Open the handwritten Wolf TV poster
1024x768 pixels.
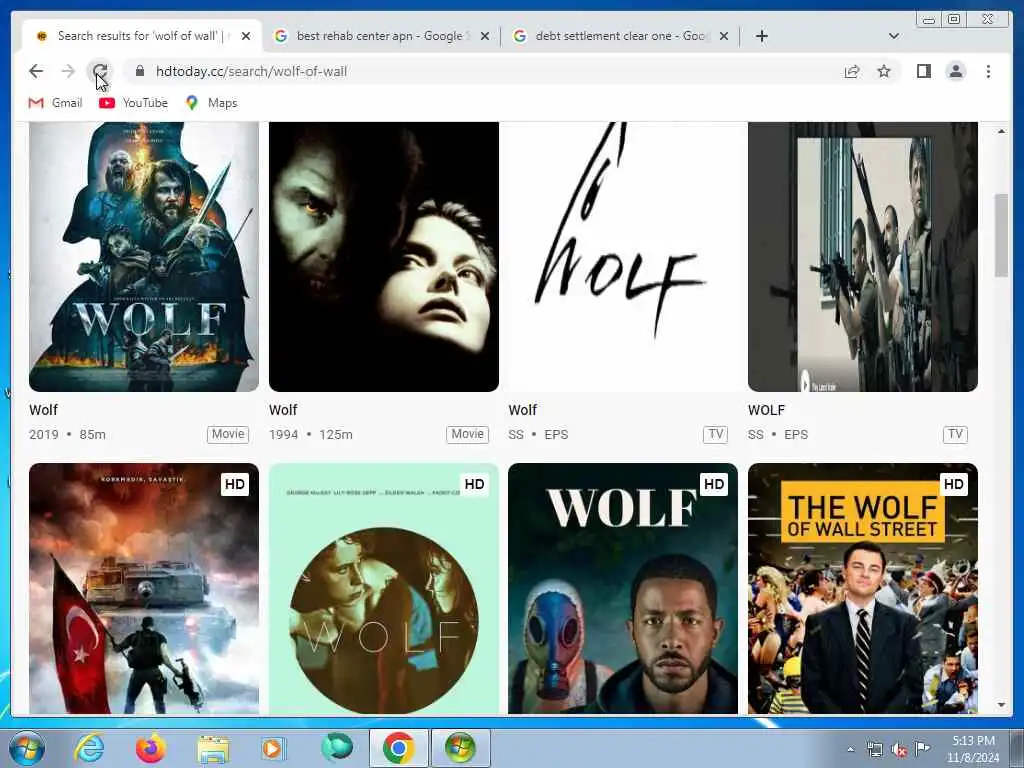pos(623,257)
